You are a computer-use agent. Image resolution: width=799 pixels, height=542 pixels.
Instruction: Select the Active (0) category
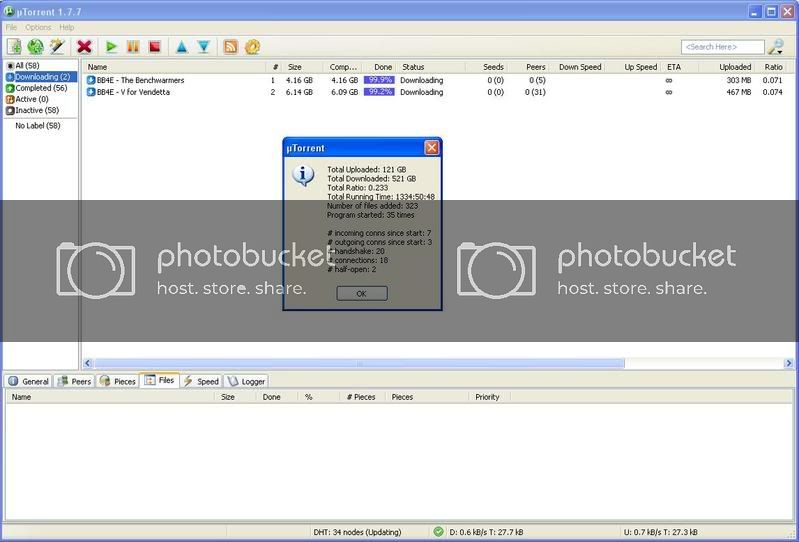27,99
